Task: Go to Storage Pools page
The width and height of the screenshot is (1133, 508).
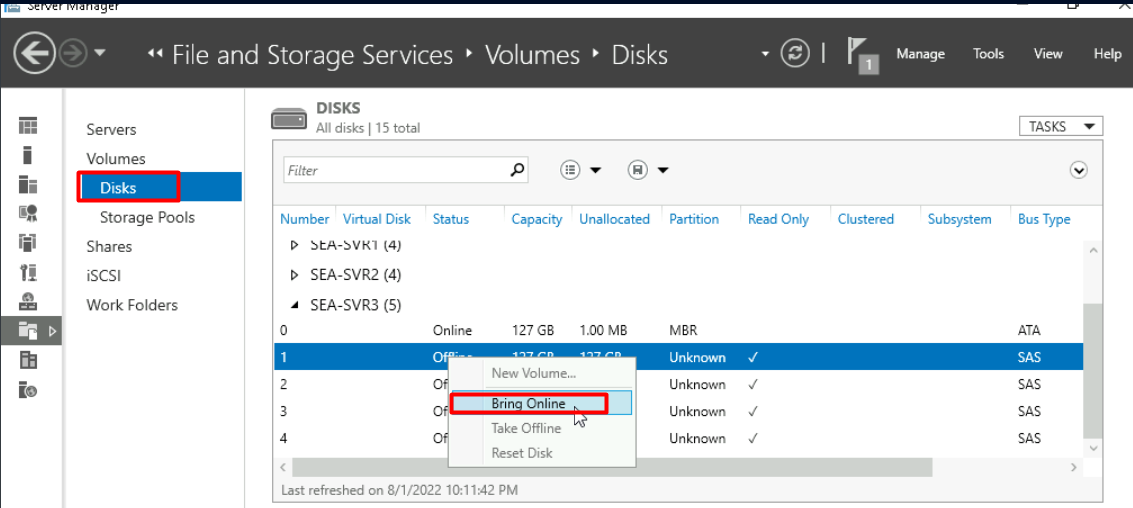Action: pyautogui.click(x=147, y=217)
